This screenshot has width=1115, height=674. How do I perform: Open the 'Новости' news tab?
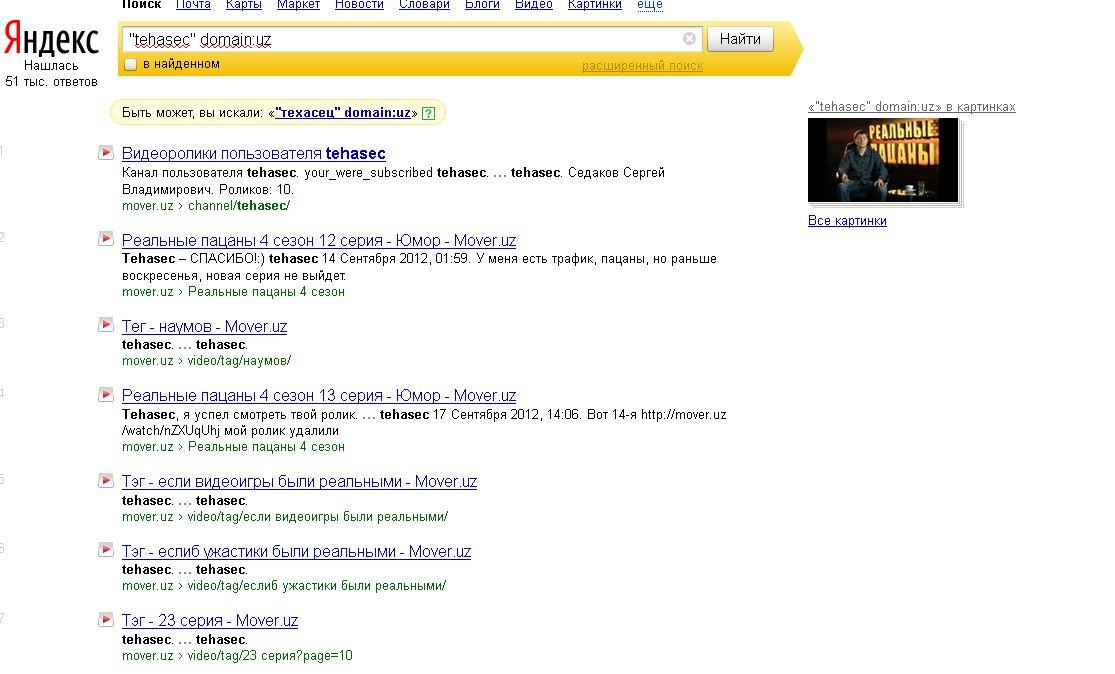click(x=359, y=5)
